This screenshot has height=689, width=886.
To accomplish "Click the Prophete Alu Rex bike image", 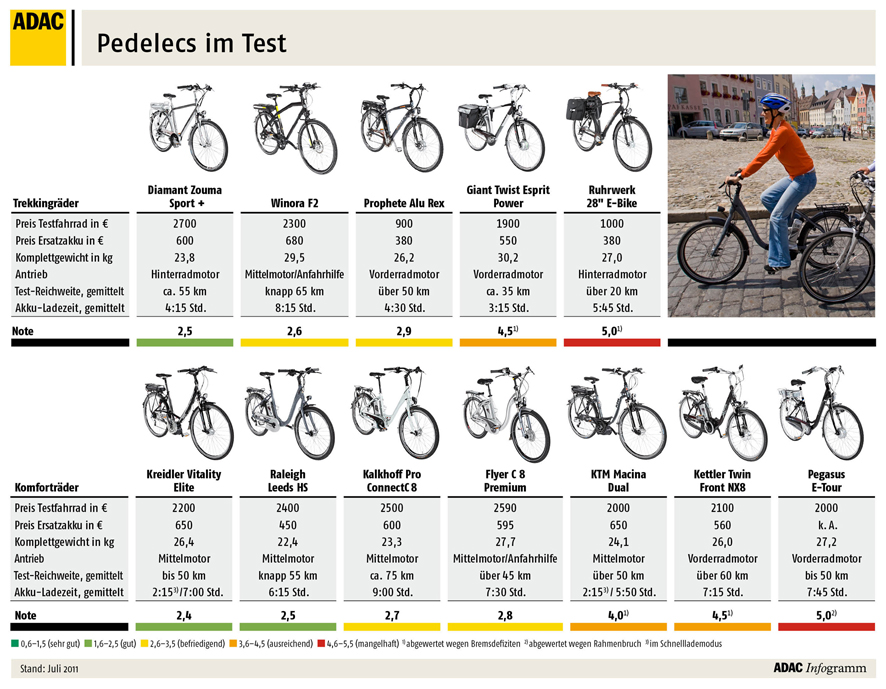I will (x=400, y=130).
